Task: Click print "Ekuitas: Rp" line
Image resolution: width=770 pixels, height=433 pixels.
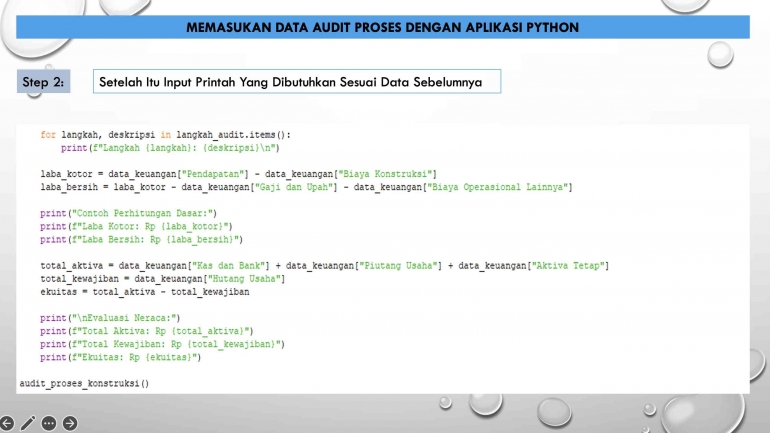Action: pyautogui.click(x=121, y=357)
